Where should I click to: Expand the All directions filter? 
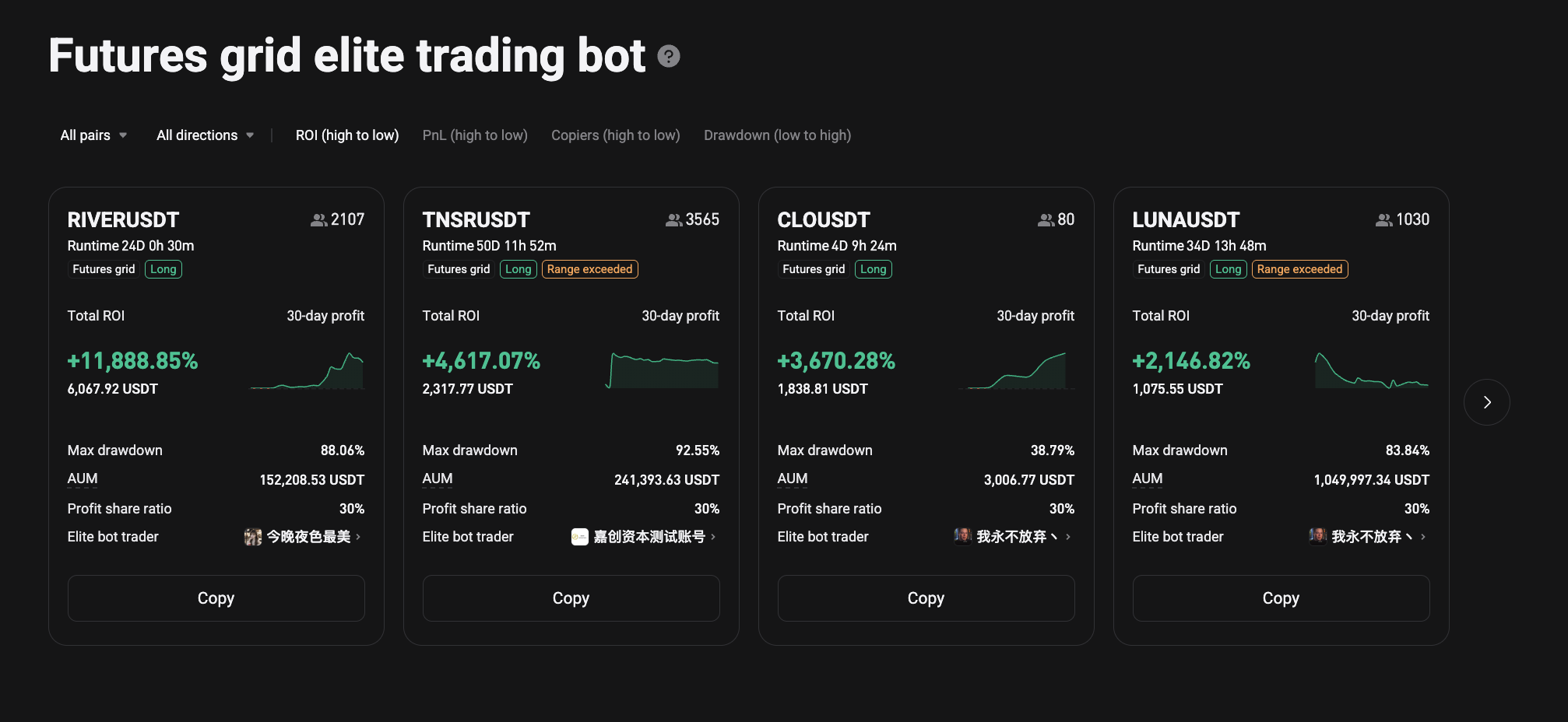[x=204, y=135]
